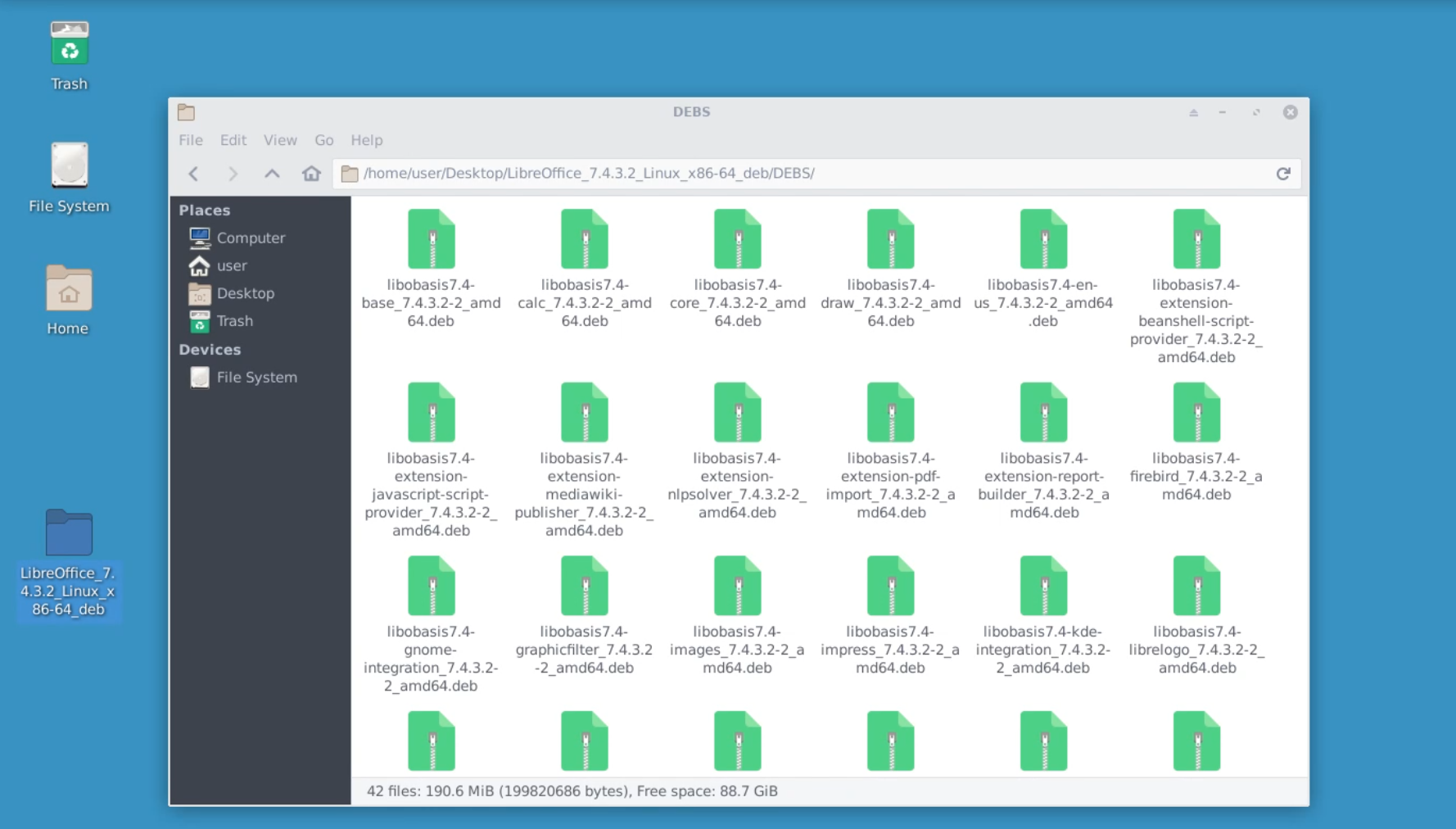Select libobasis7.4-core deb file icon
1456x829 pixels.
(x=738, y=239)
